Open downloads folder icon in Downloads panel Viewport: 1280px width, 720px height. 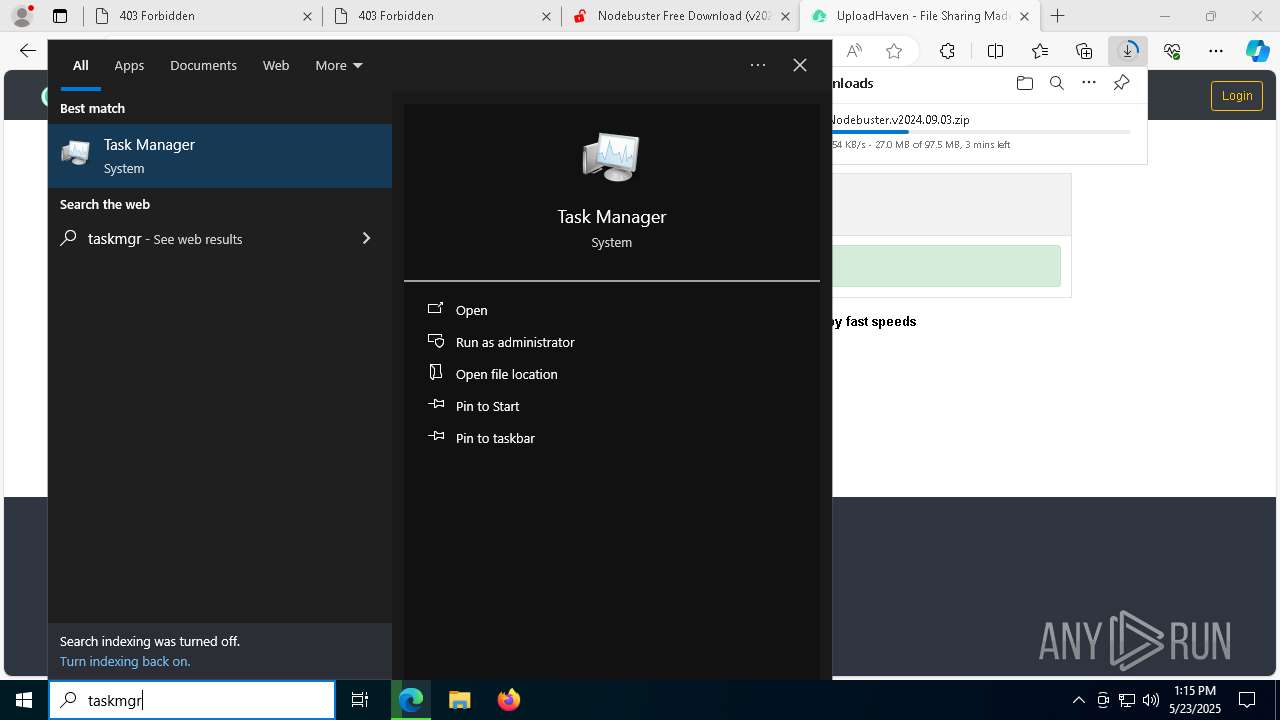pos(1024,83)
